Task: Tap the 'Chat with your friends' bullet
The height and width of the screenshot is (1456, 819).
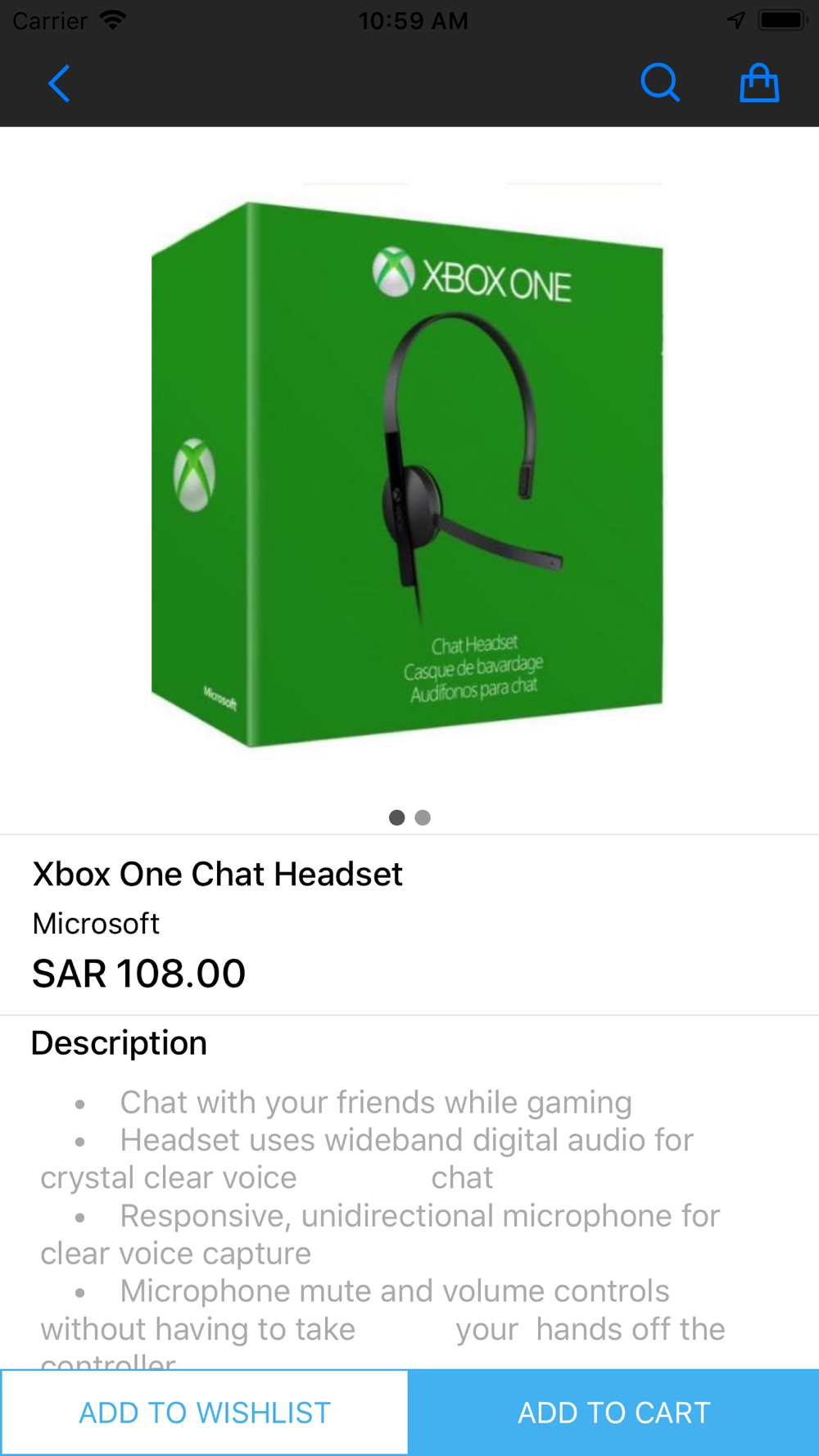Action: pos(376,1102)
